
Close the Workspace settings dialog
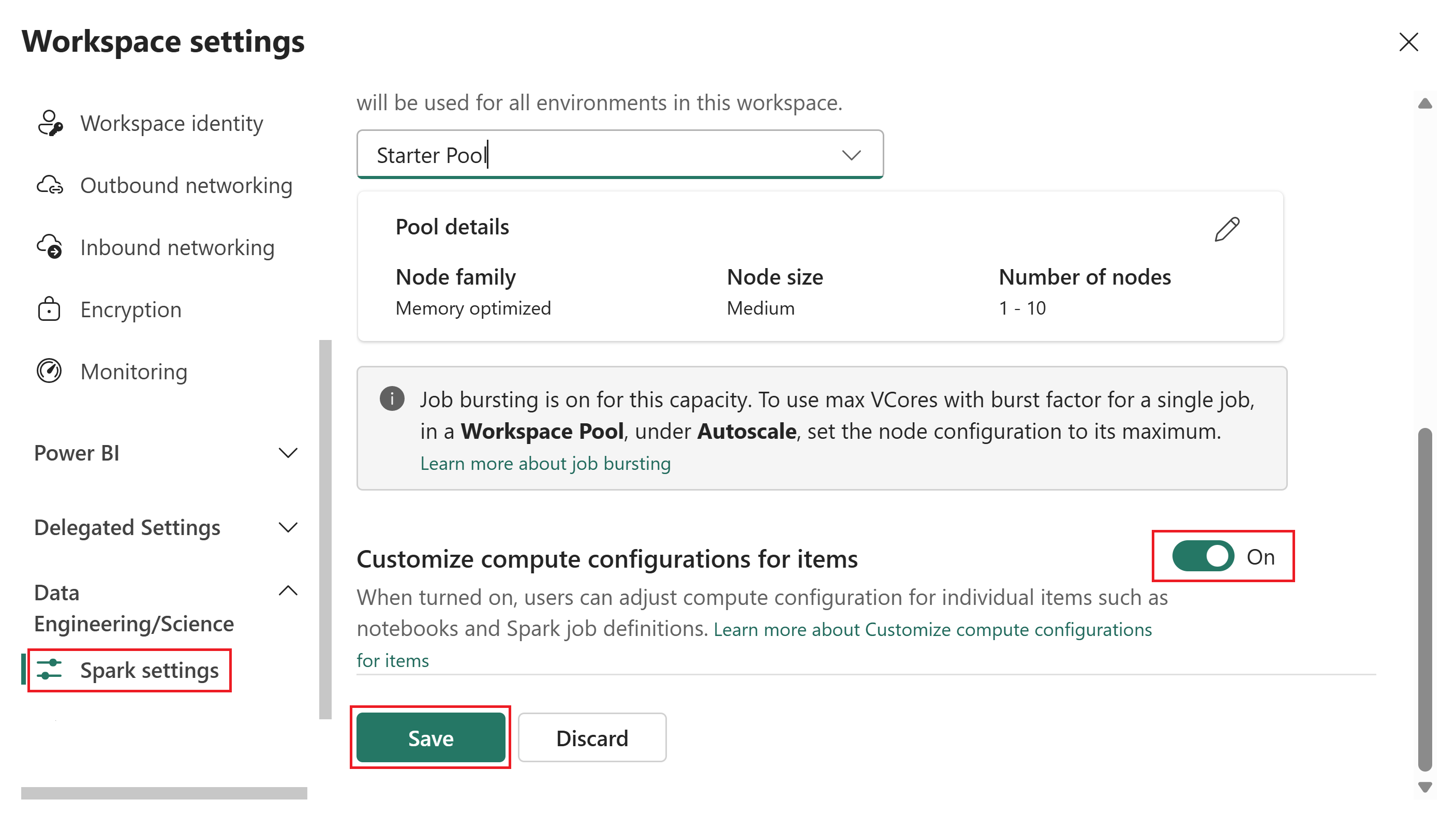(x=1408, y=41)
